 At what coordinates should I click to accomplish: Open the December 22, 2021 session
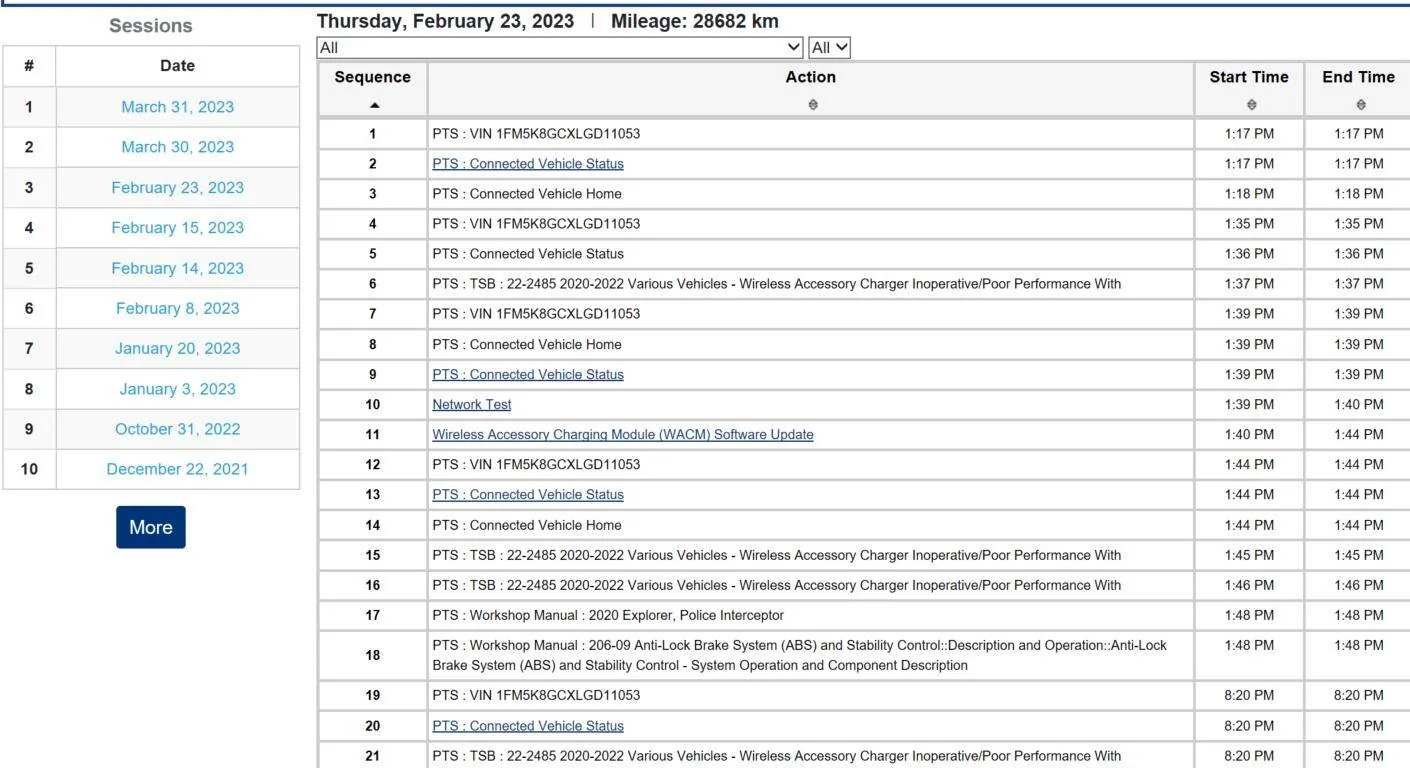177,469
